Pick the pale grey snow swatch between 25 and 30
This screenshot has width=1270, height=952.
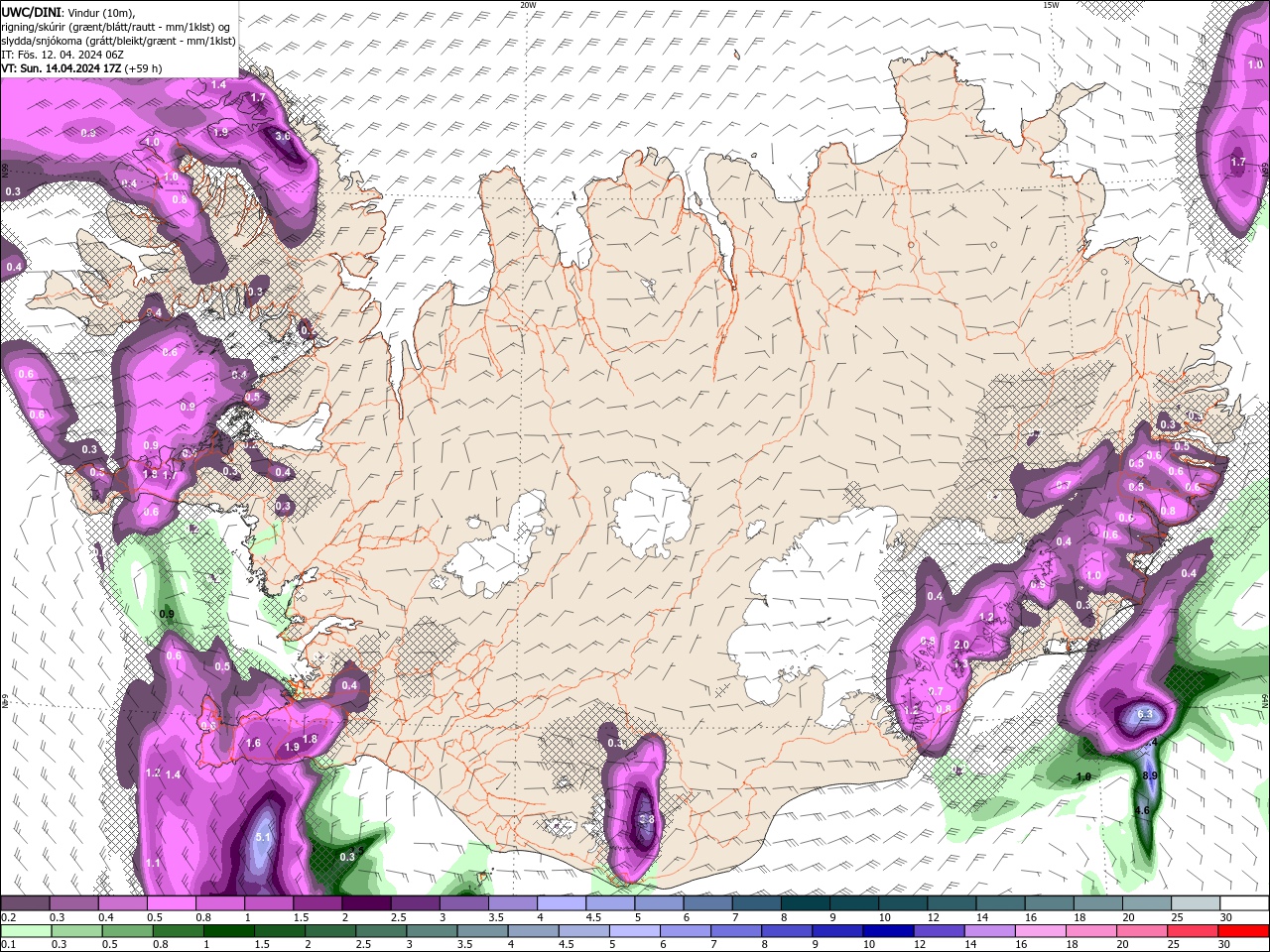(x=1196, y=903)
